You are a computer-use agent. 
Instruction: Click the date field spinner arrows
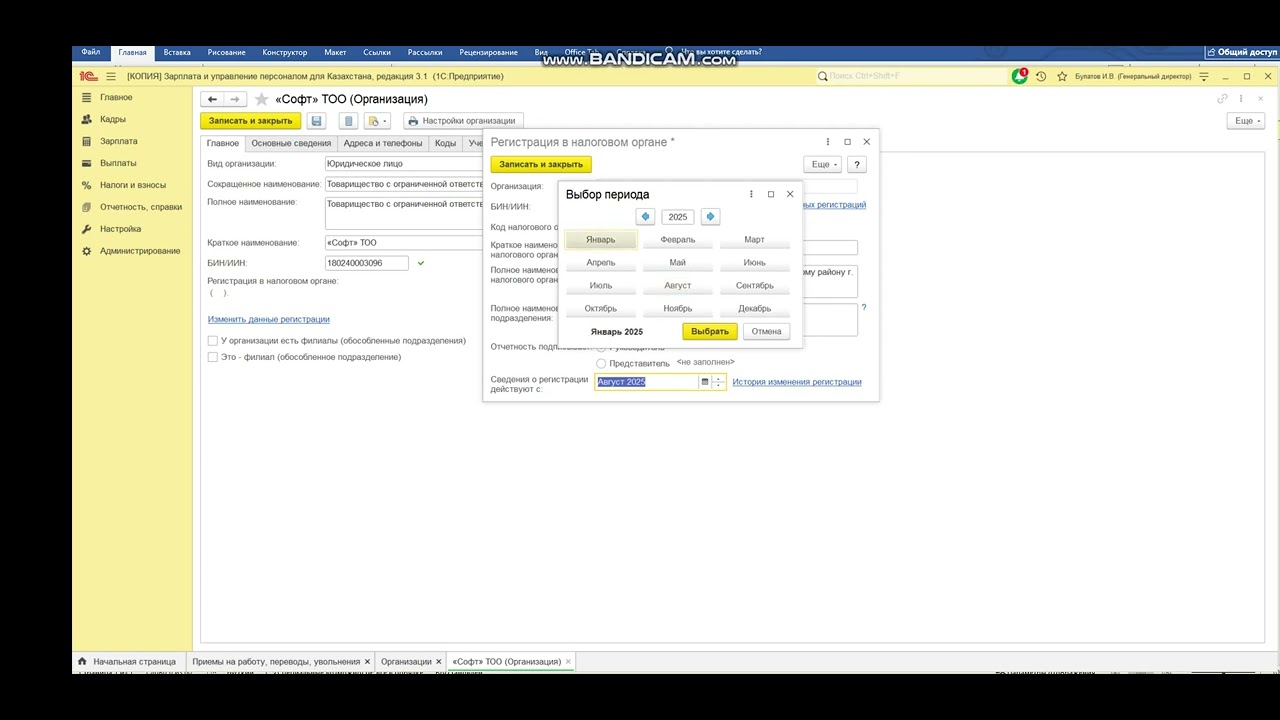pyautogui.click(x=718, y=382)
